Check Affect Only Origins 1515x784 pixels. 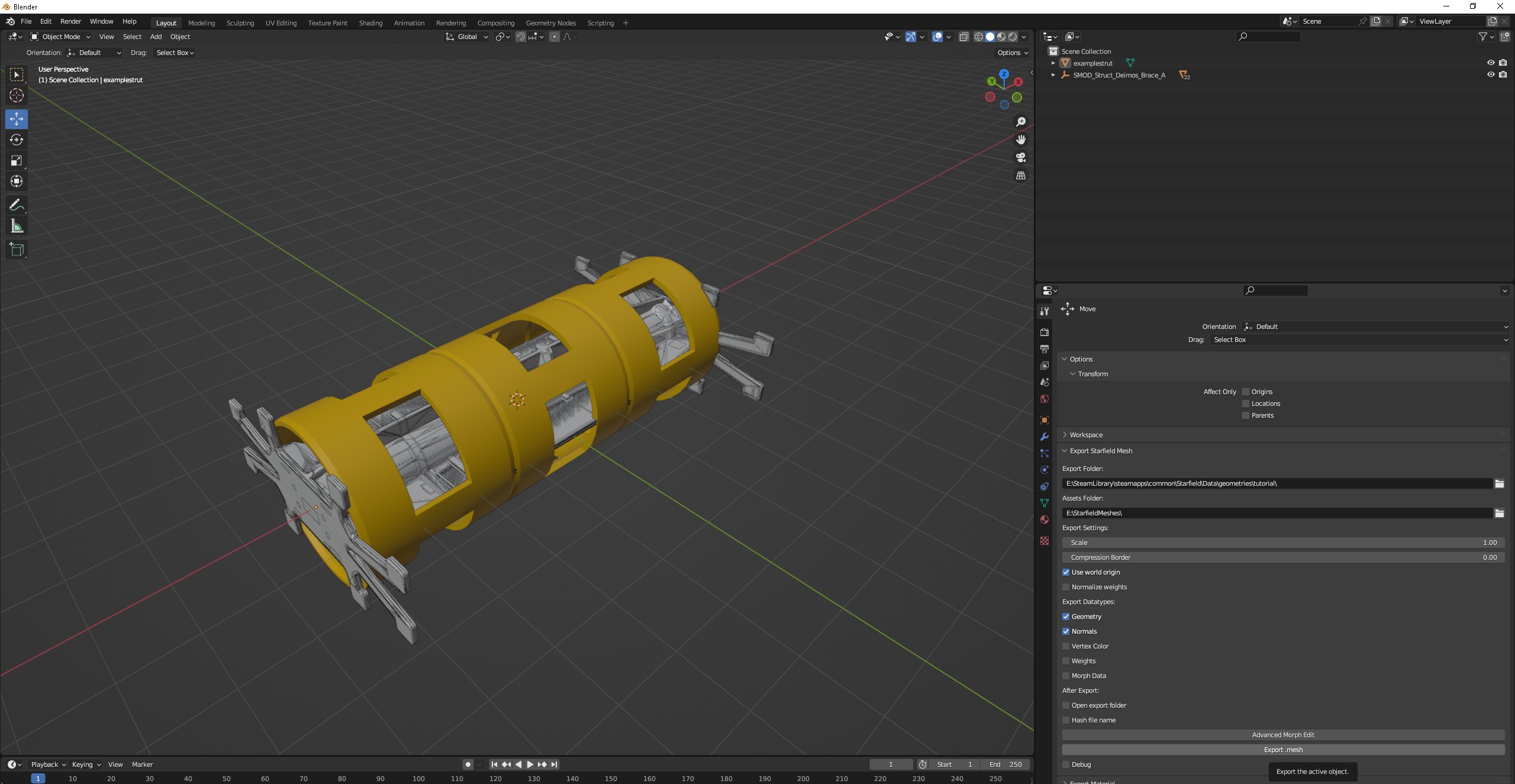pos(1246,392)
